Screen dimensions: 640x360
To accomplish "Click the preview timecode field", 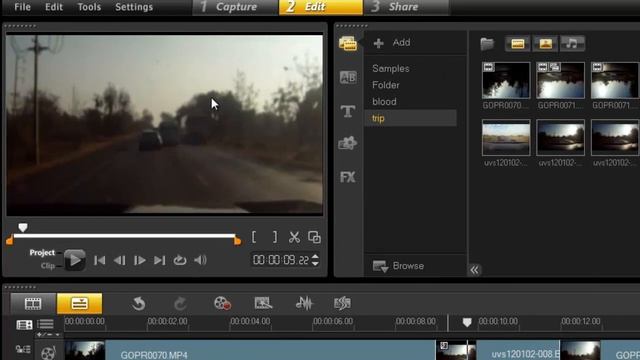I will (281, 260).
